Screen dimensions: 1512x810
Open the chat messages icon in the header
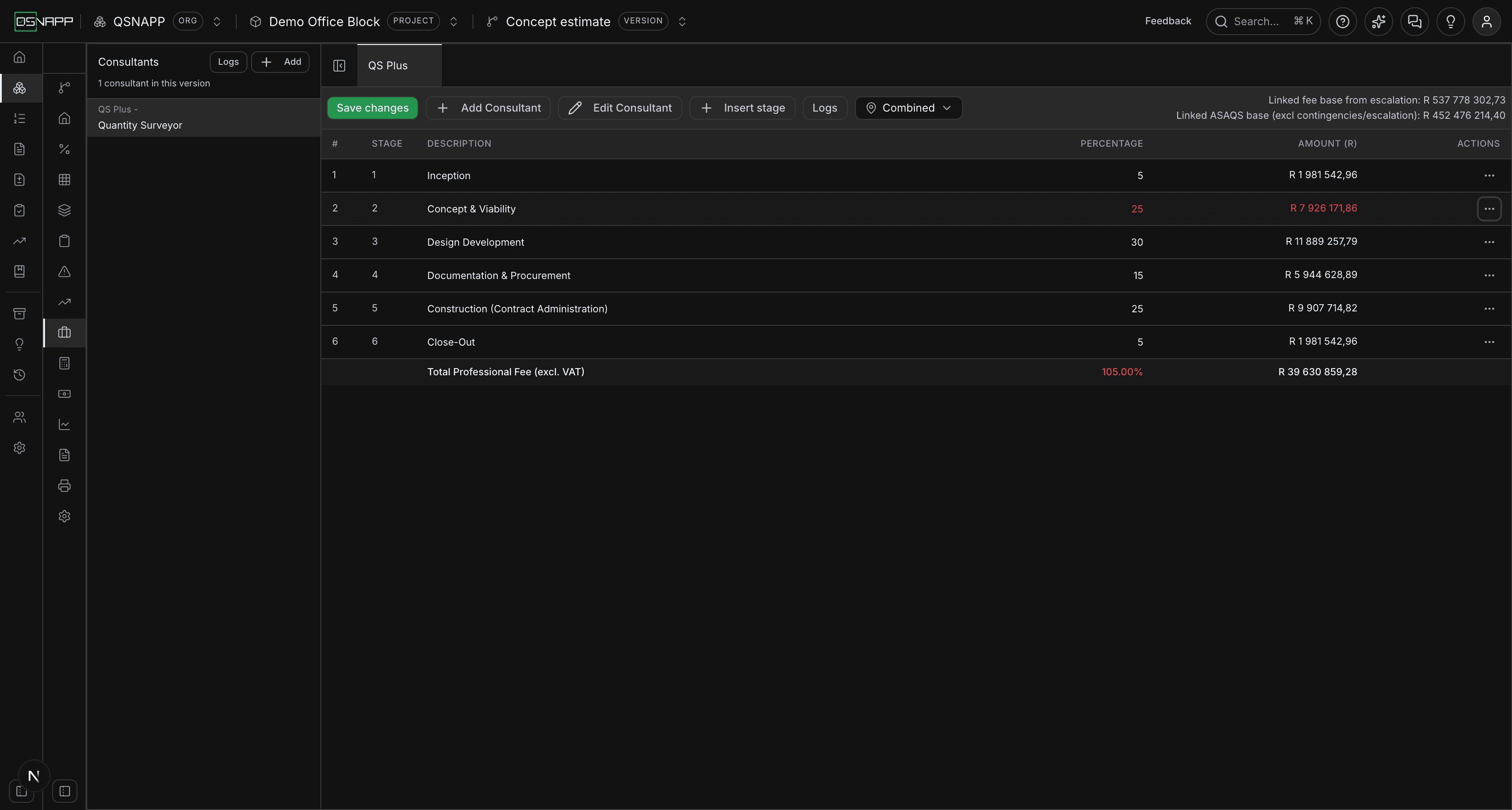pyautogui.click(x=1414, y=22)
